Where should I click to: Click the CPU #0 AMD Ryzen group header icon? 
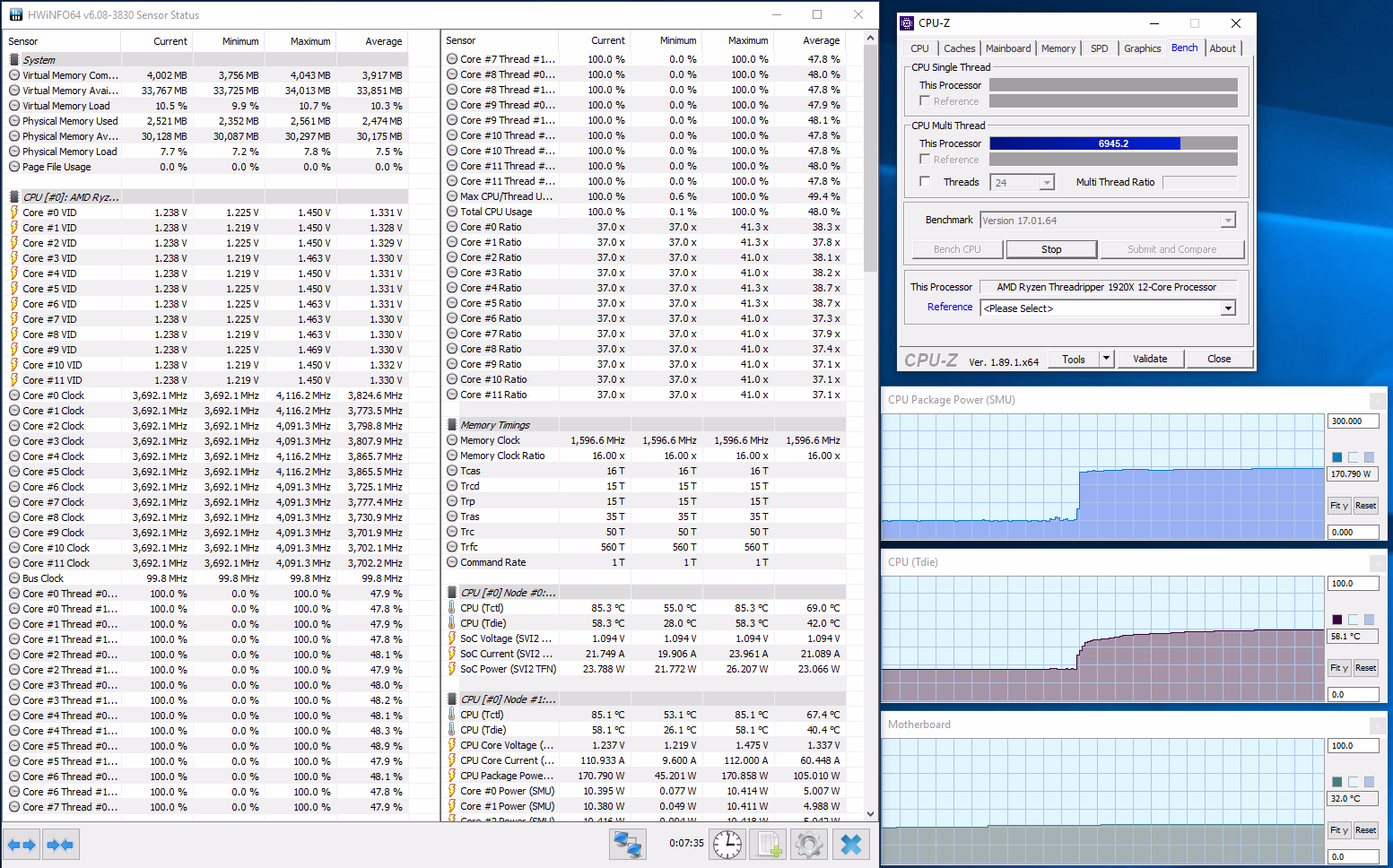click(14, 197)
